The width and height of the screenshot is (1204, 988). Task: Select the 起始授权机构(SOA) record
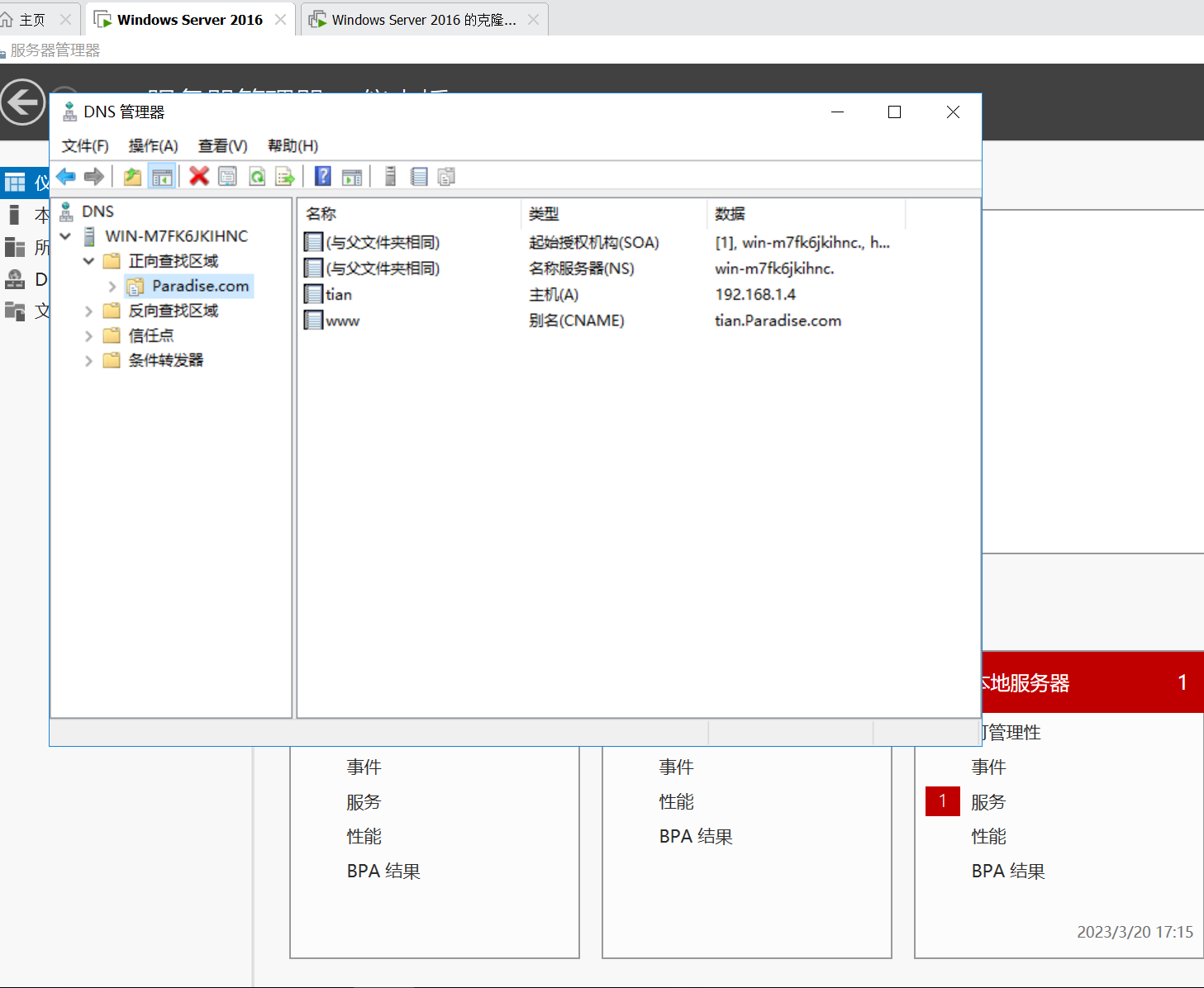[x=594, y=243]
